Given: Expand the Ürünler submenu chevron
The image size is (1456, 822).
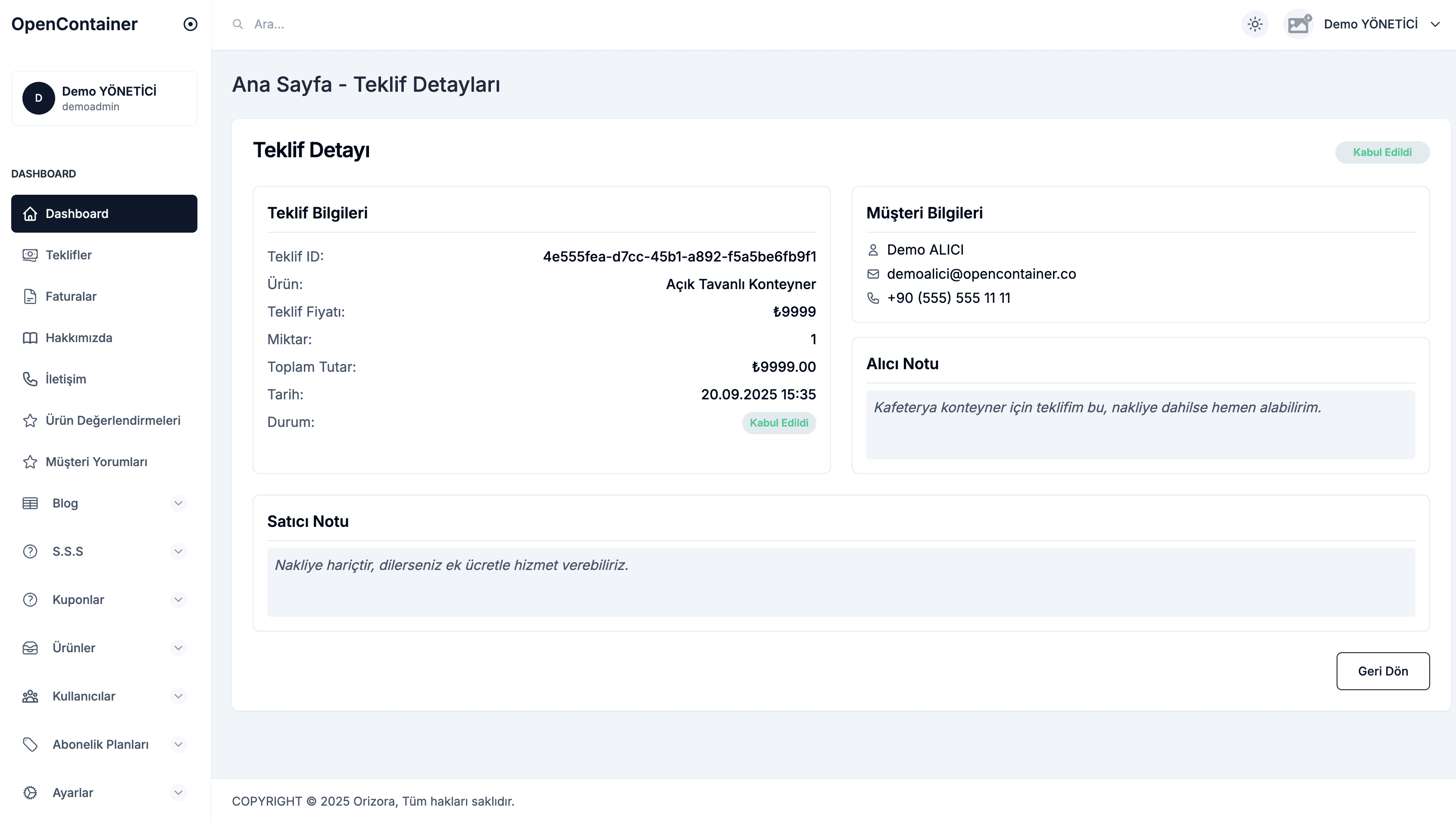Looking at the screenshot, I should 178,648.
